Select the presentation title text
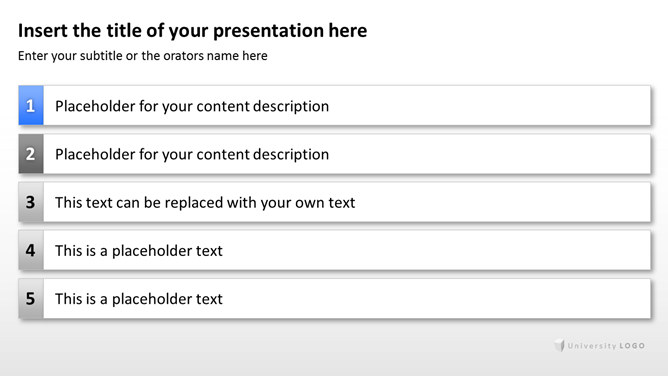Viewport: 668px width, 376px height. [x=193, y=31]
